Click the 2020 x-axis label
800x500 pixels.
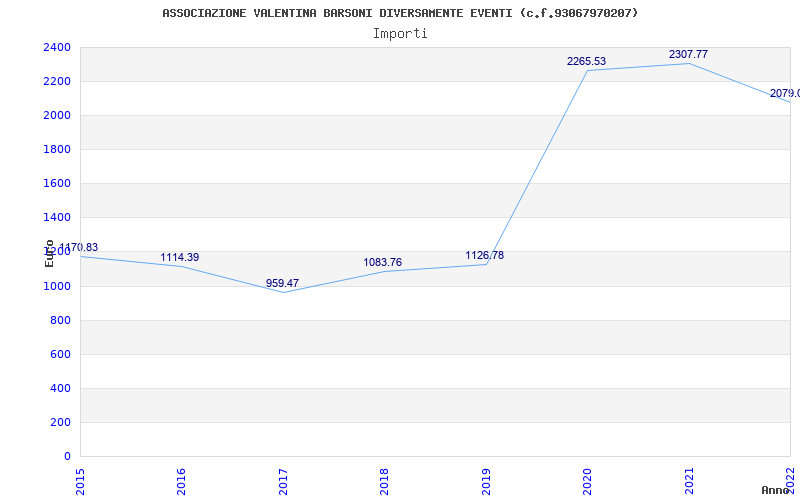click(x=588, y=482)
